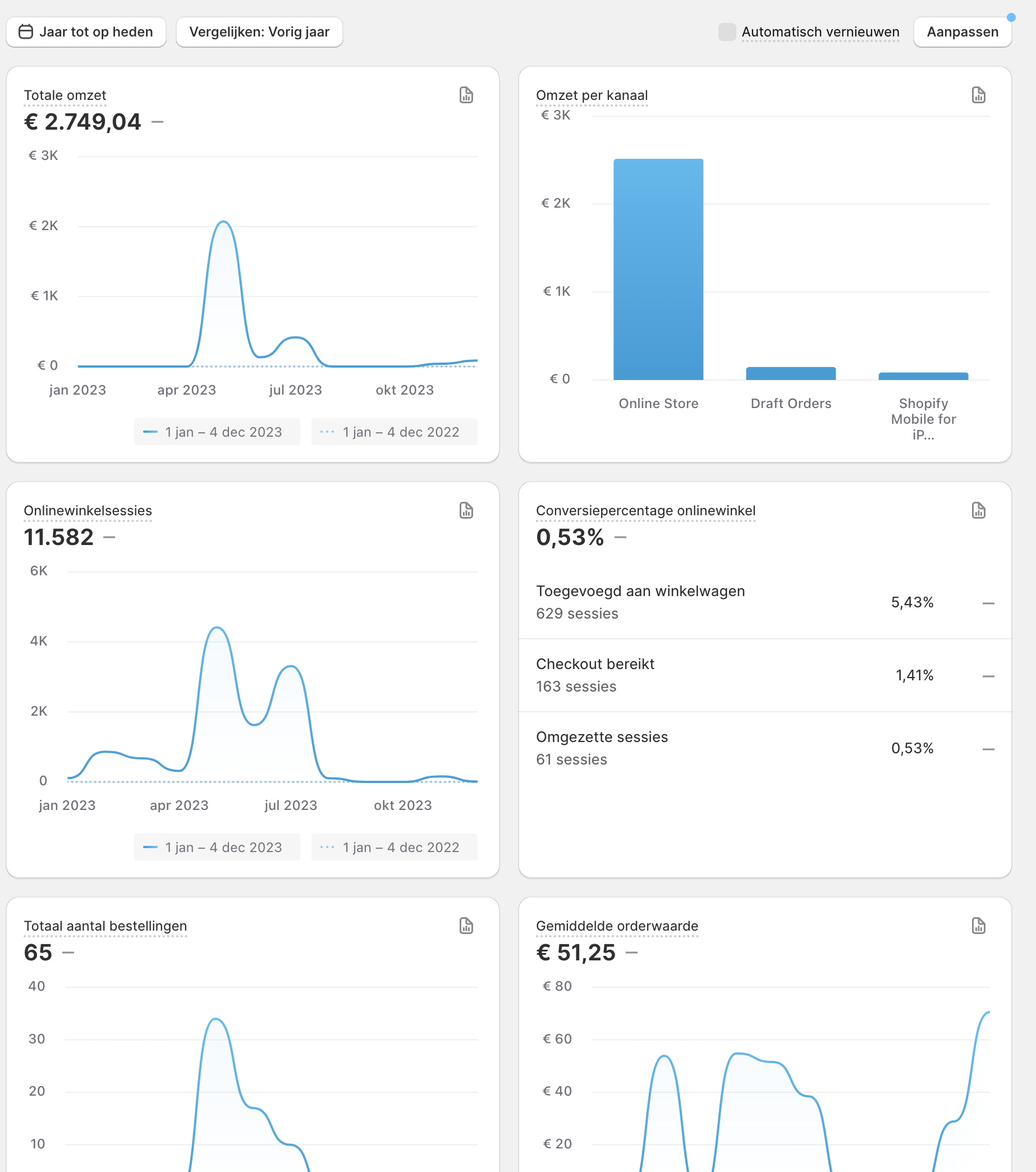Open report icon on Totaal aantal bestellingen card
Screen dimensions: 1036x1172
(x=466, y=926)
